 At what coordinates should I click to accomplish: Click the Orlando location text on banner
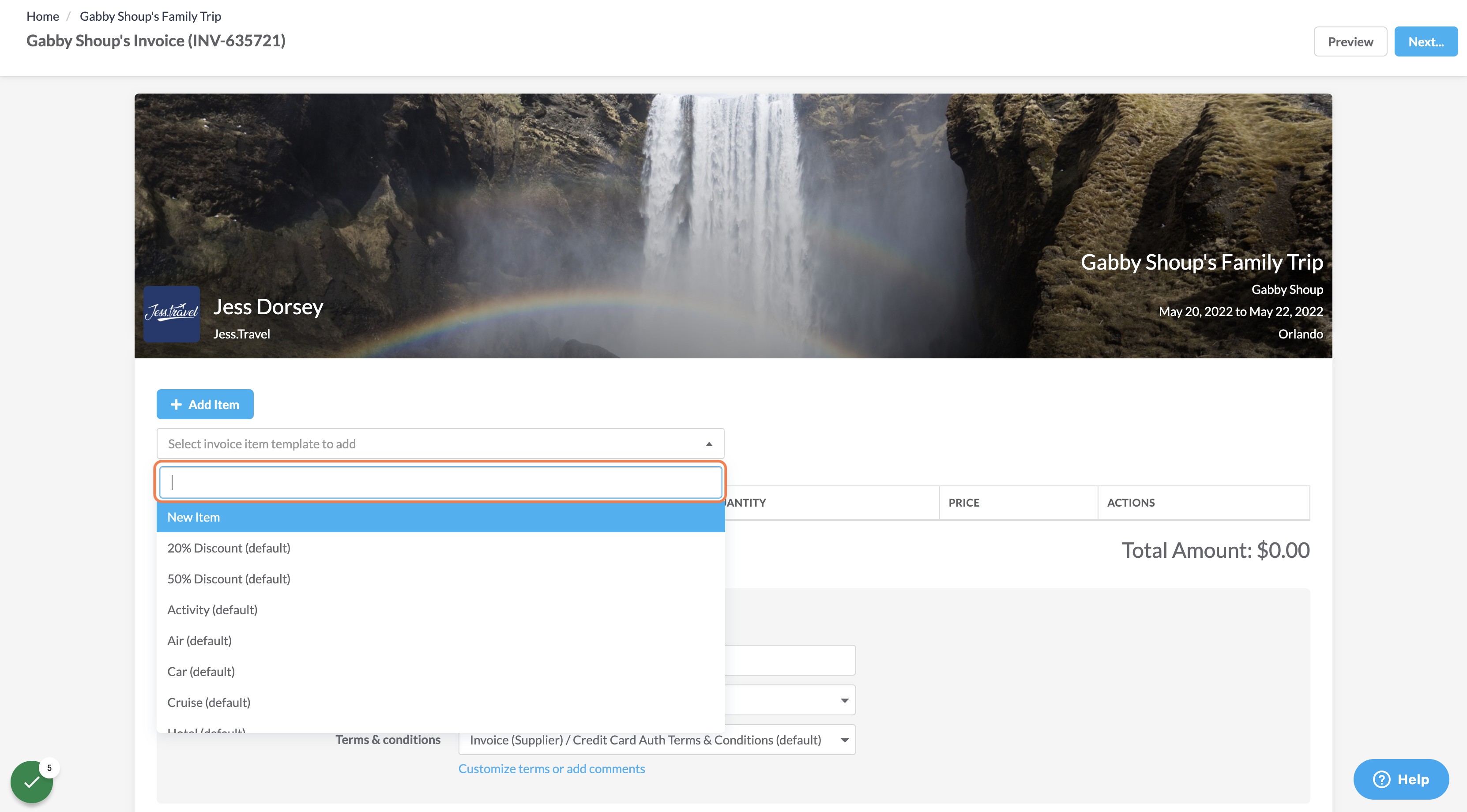point(1300,334)
